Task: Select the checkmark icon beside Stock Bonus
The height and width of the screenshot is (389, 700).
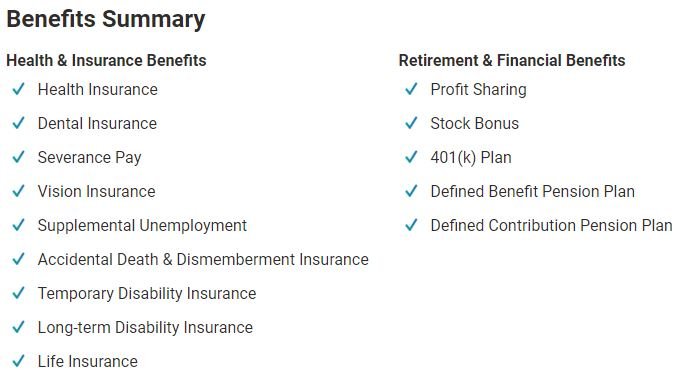Action: pos(411,123)
